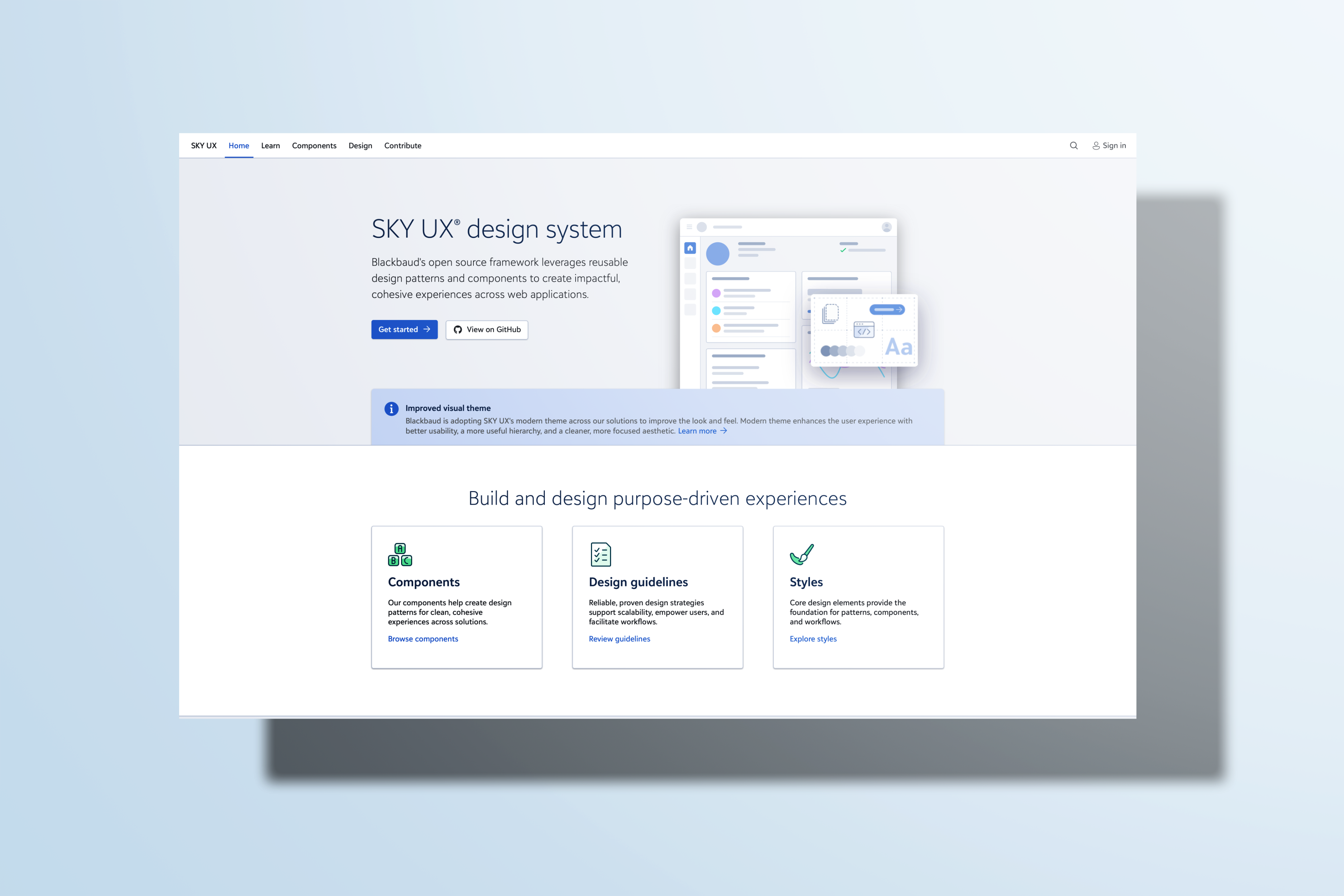Open the Components navigation item

pyautogui.click(x=314, y=146)
